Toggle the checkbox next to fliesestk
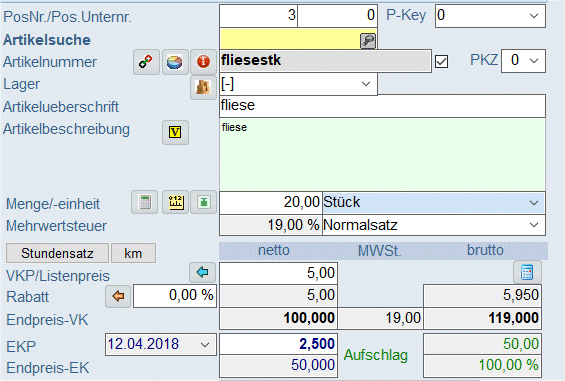565x381 pixels. (x=441, y=61)
